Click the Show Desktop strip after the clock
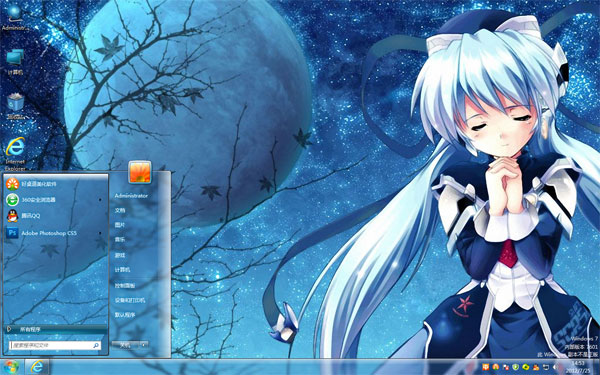Screen dimensions: 600x375 [x=596, y=367]
